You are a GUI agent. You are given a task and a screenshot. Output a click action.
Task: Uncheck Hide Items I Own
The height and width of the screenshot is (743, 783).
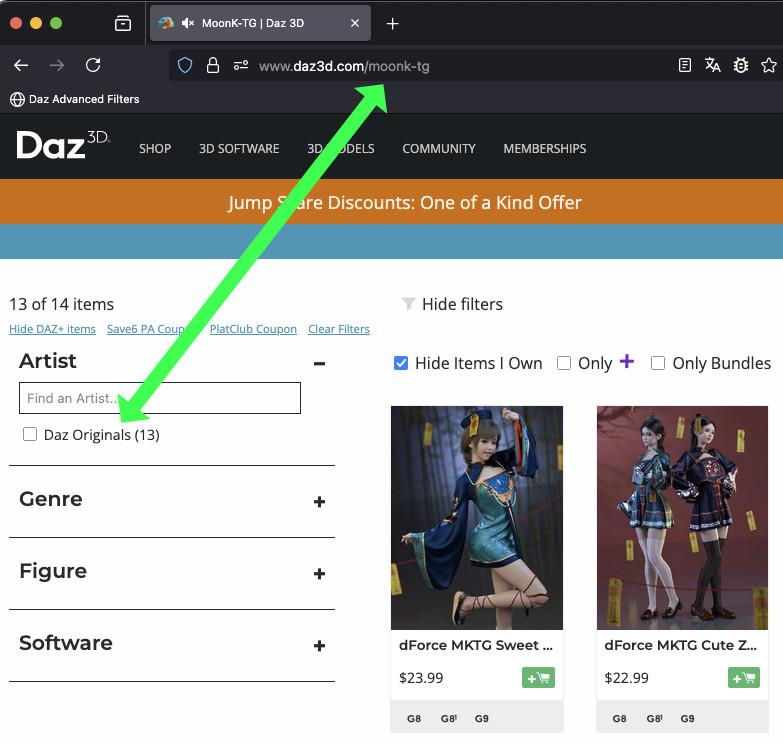[x=401, y=363]
